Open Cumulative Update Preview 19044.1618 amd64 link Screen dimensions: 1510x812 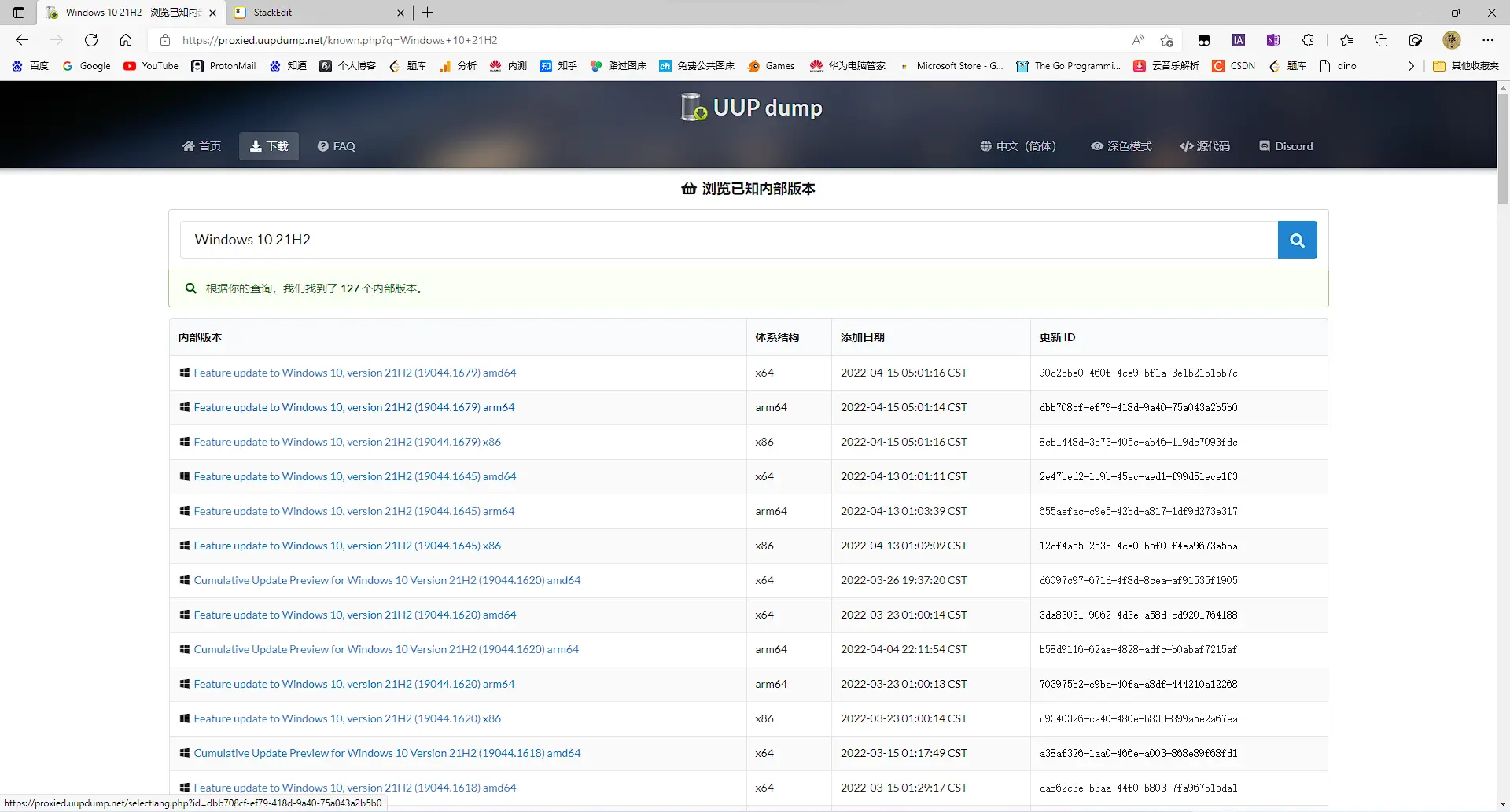tap(387, 753)
